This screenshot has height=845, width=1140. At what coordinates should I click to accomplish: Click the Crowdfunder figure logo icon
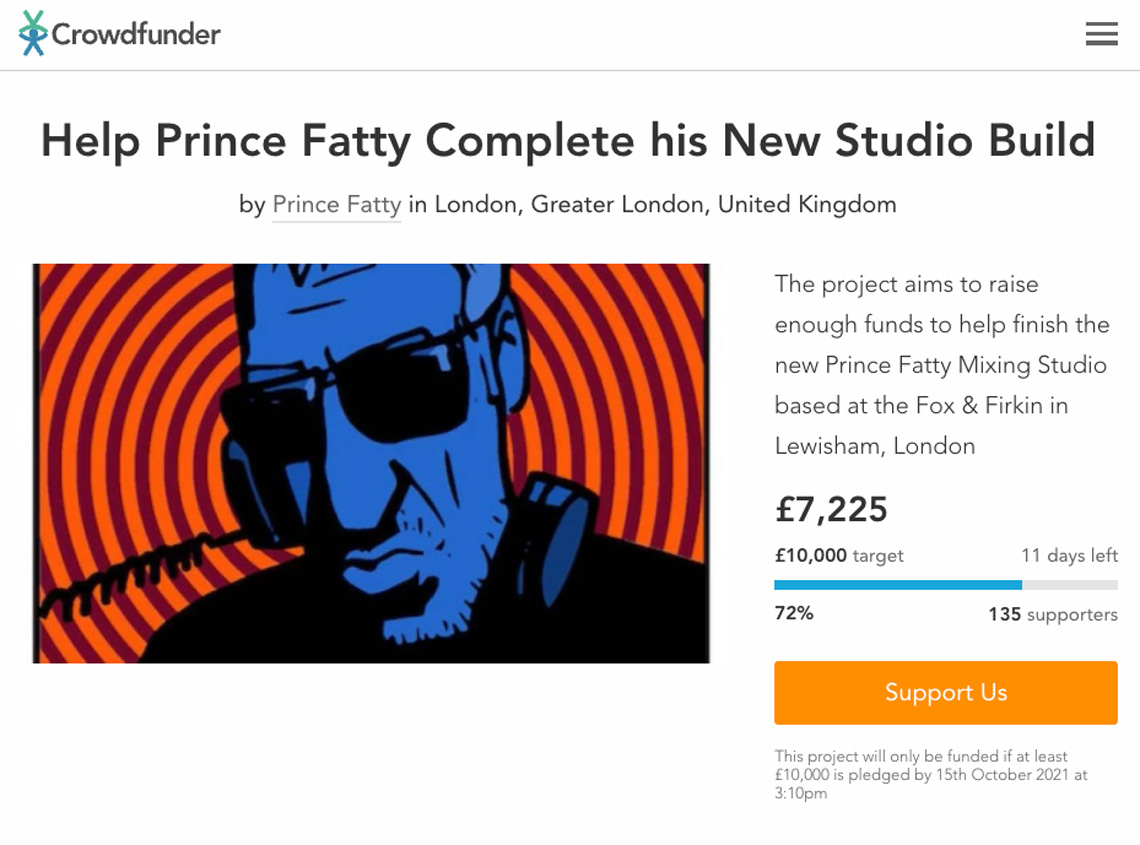33,33
